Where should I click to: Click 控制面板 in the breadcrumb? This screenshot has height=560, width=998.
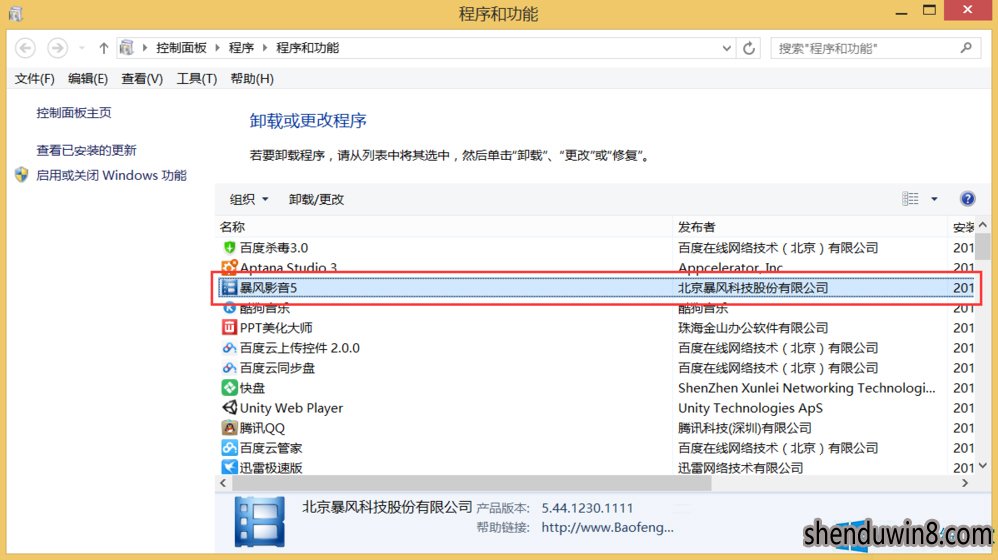pos(181,48)
